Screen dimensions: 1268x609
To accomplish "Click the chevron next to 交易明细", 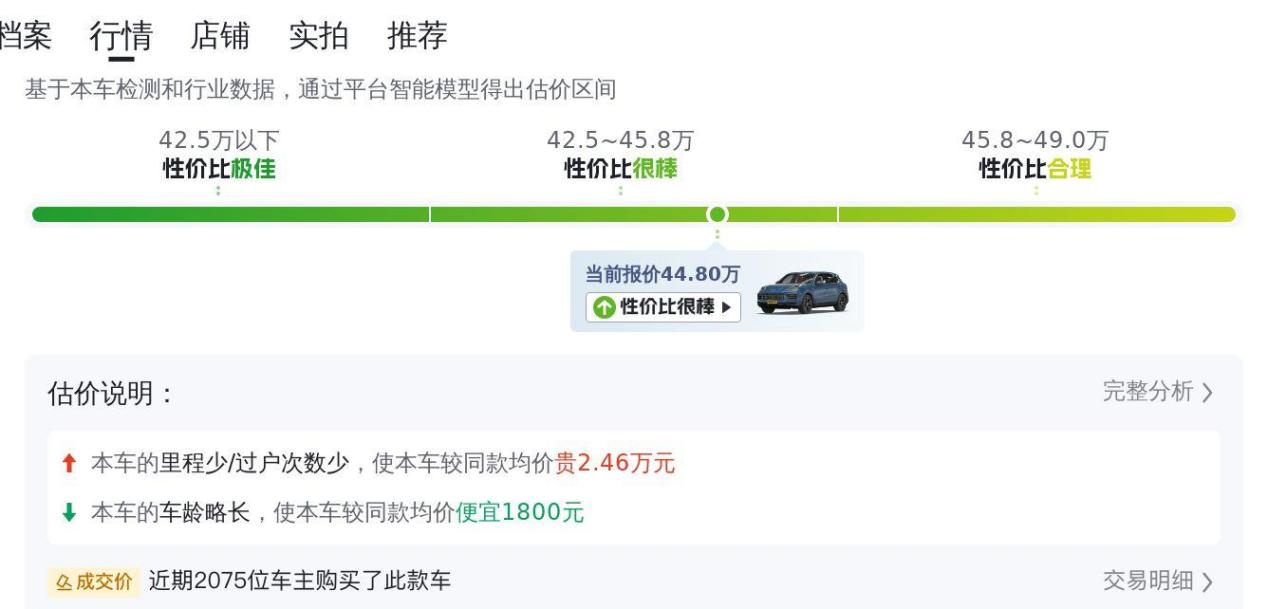I will tap(1207, 582).
